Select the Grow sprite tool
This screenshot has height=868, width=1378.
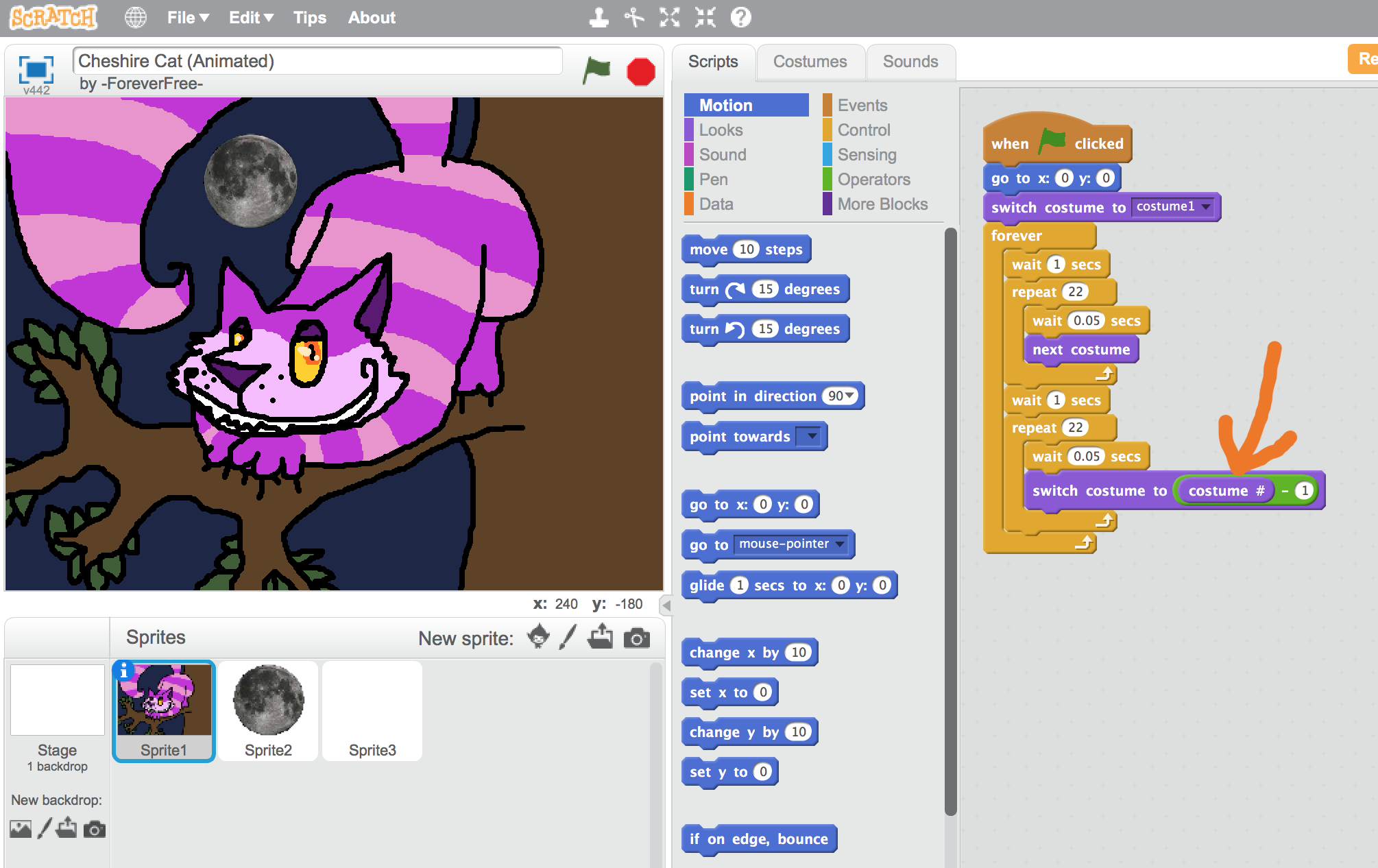tap(669, 18)
